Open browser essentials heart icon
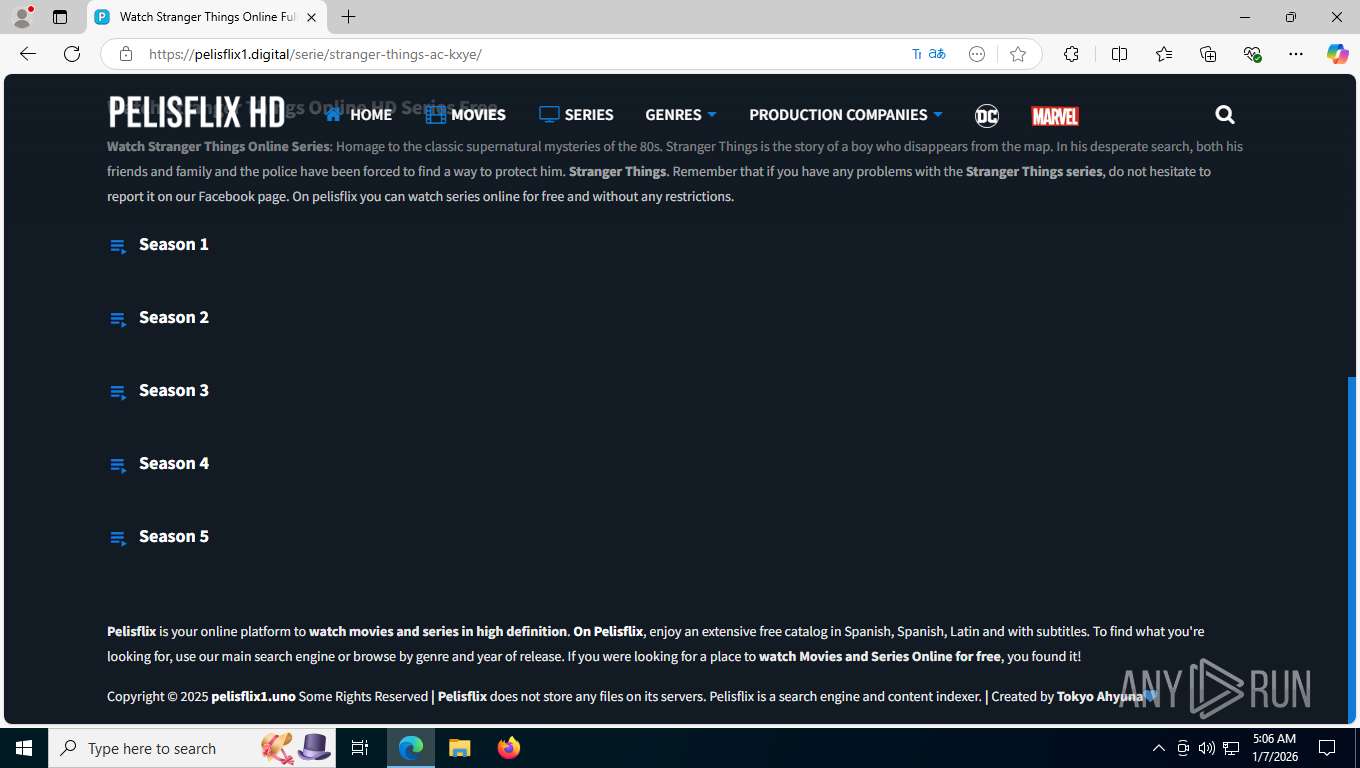Viewport: 1360px width, 768px height. [1252, 54]
